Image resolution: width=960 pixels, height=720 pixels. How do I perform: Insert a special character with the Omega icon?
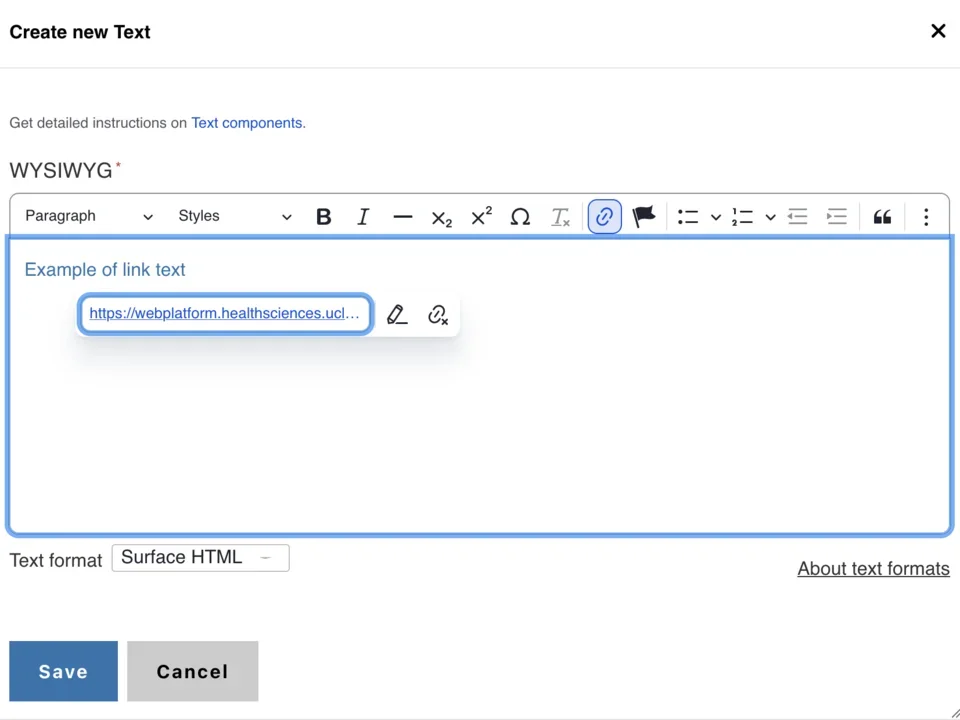pyautogui.click(x=520, y=216)
